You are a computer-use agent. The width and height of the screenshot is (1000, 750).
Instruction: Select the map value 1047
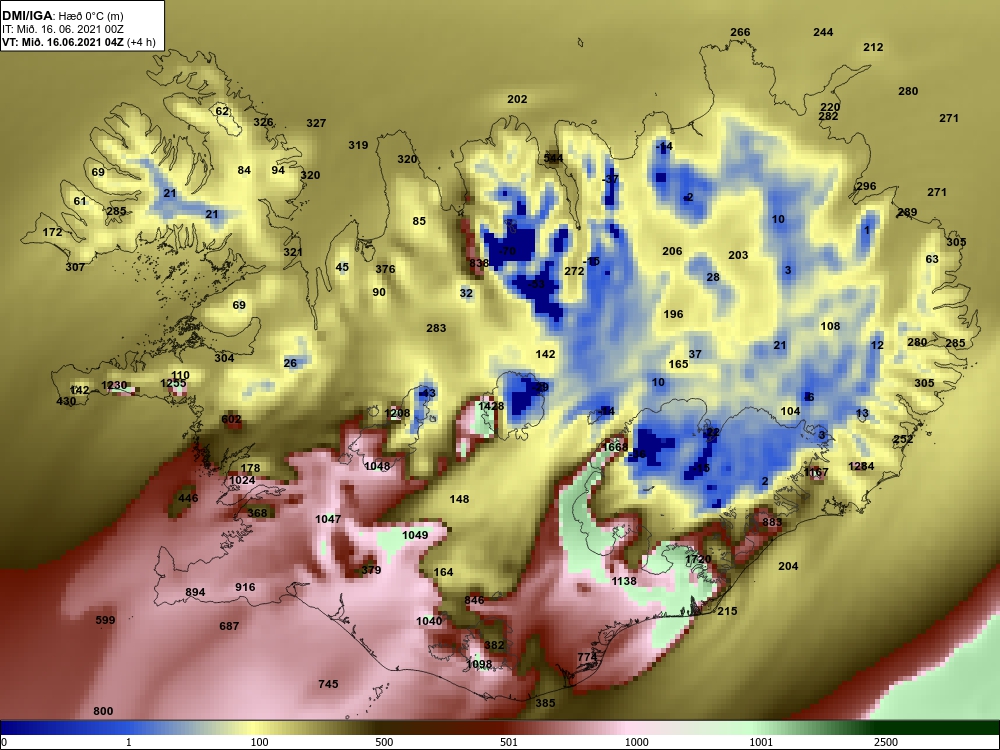pos(328,519)
